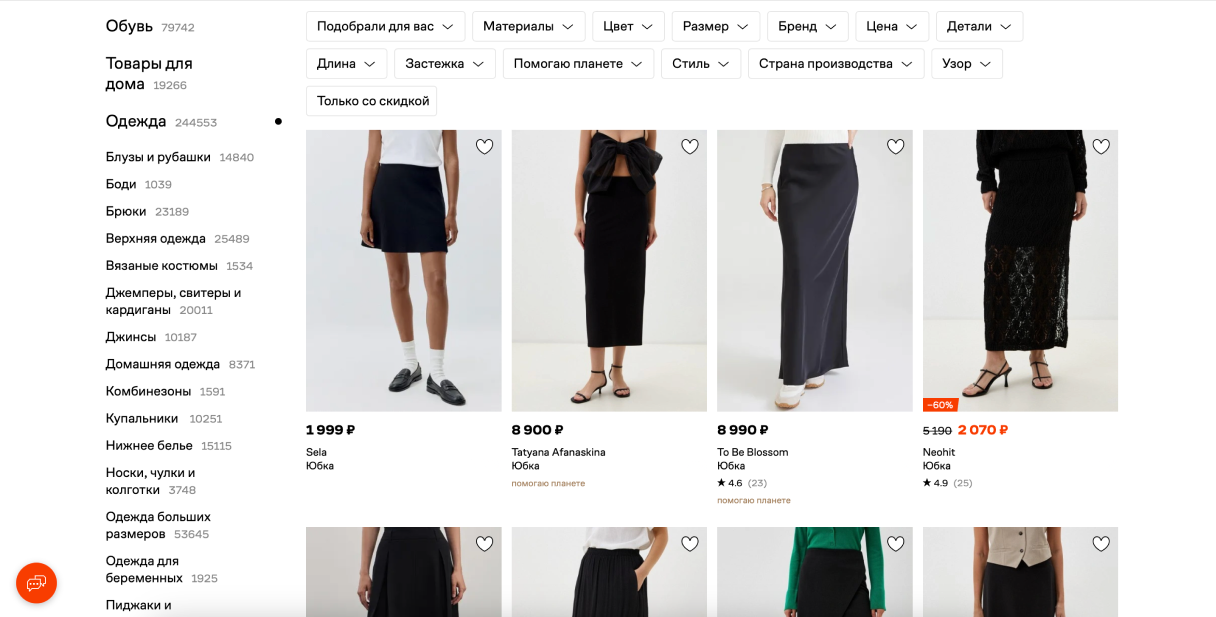
Task: Expand the "Бренд" filter dropdown
Action: click(x=807, y=26)
